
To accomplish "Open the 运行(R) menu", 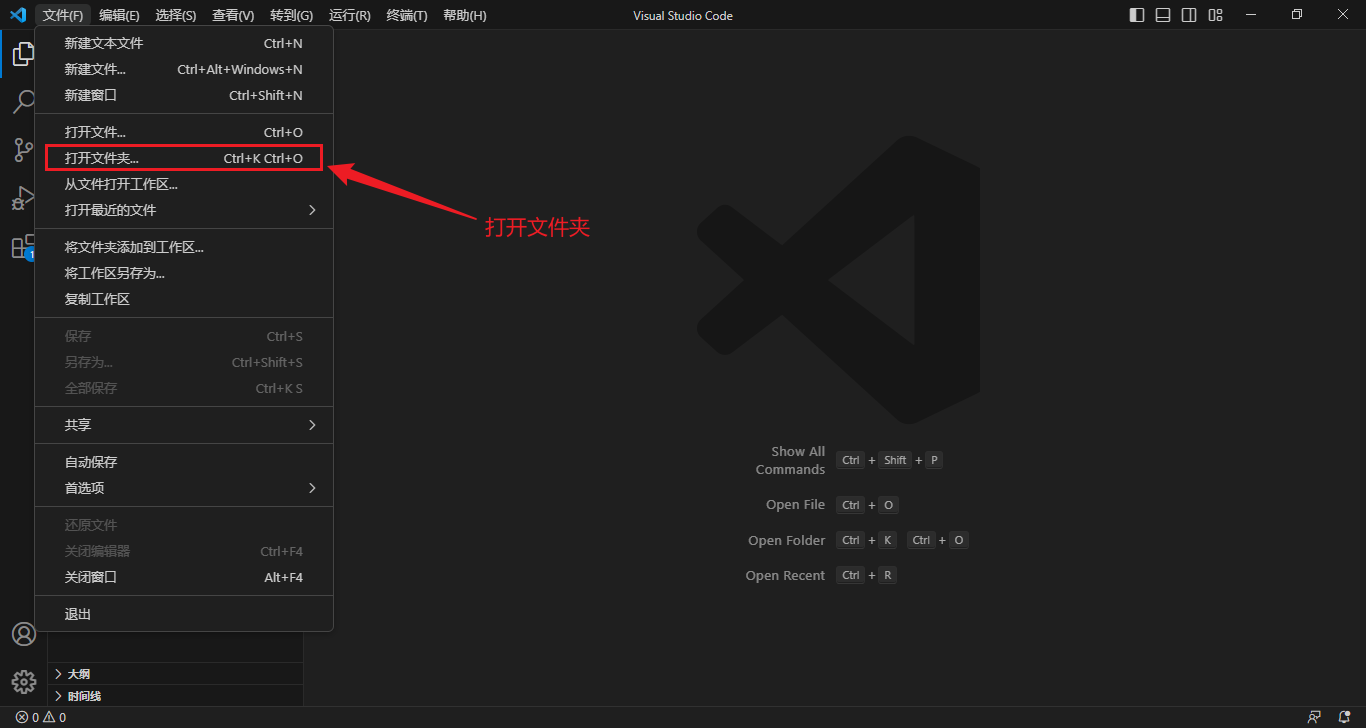I will (x=349, y=15).
